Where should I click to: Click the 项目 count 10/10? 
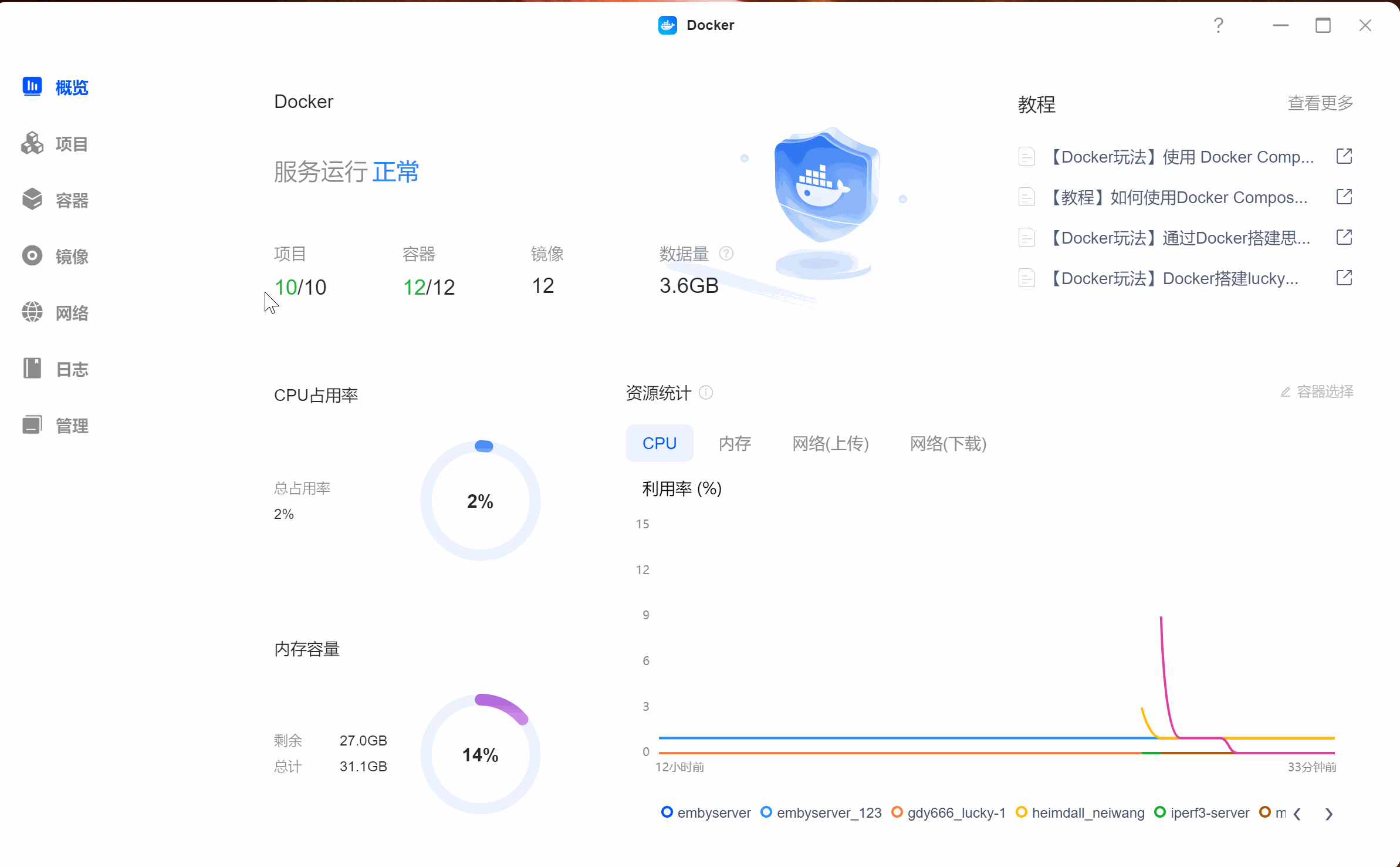(300, 287)
